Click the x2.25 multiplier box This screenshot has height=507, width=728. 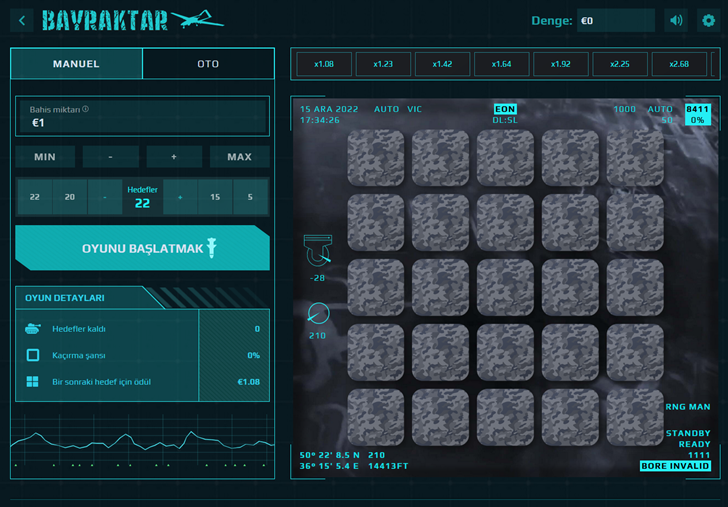[620, 64]
